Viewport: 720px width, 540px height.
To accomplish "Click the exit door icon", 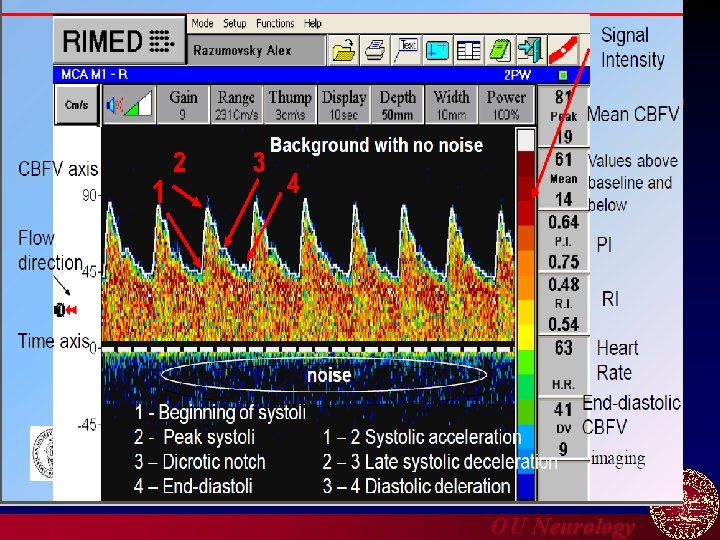I will coord(531,50).
